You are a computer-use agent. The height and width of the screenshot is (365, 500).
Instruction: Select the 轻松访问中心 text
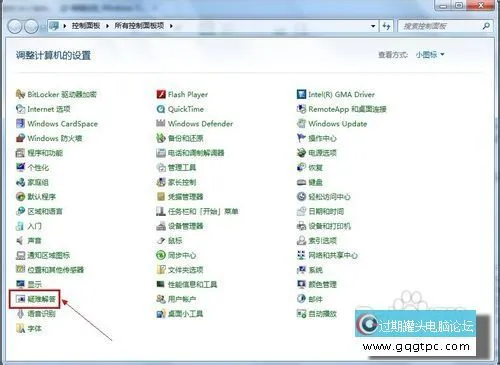point(330,197)
